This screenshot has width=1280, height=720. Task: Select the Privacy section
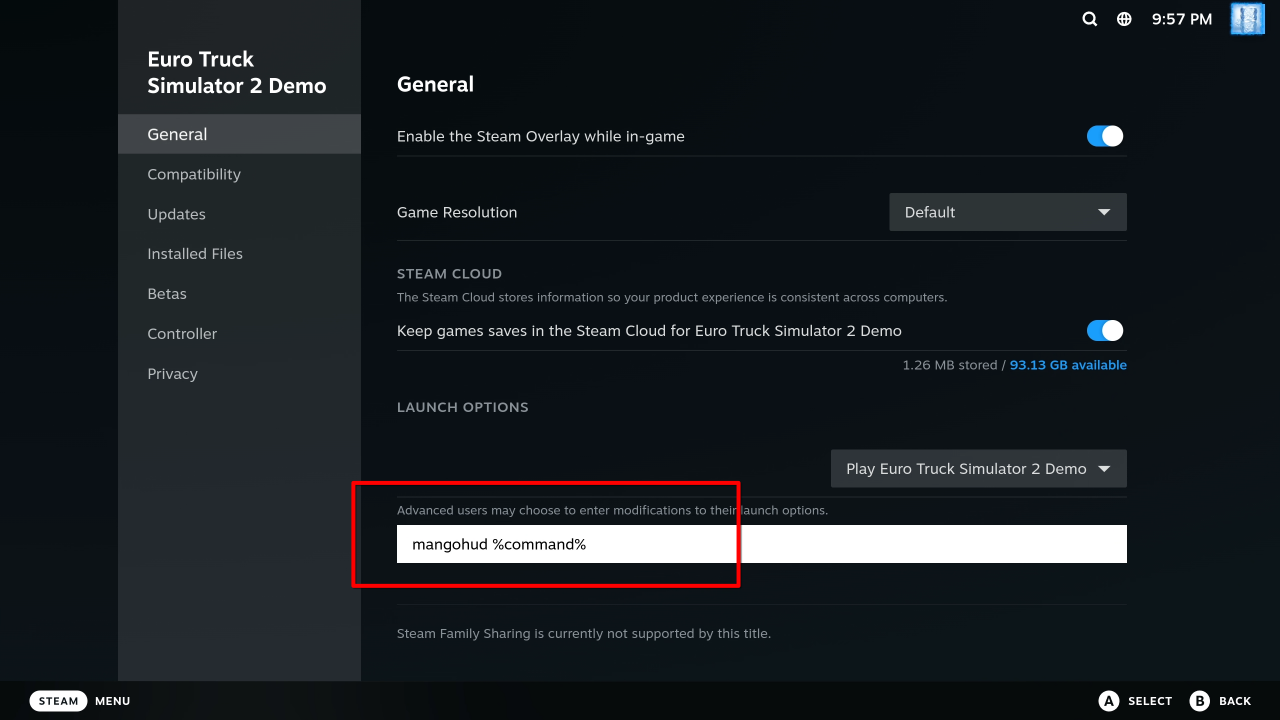pos(239,374)
